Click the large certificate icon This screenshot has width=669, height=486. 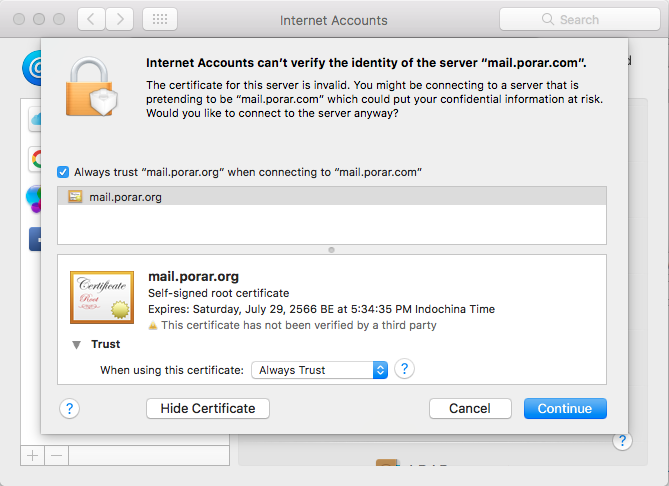point(102,297)
